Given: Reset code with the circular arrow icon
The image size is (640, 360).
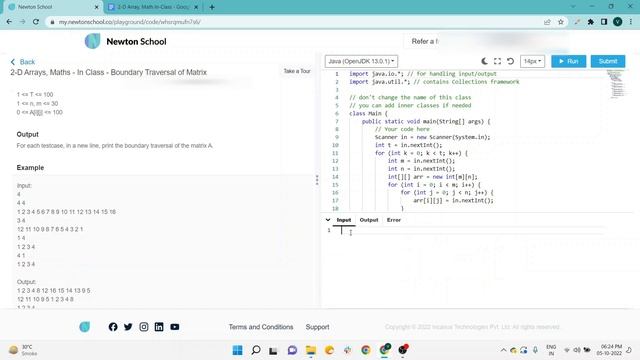Looking at the screenshot, I should point(510,61).
